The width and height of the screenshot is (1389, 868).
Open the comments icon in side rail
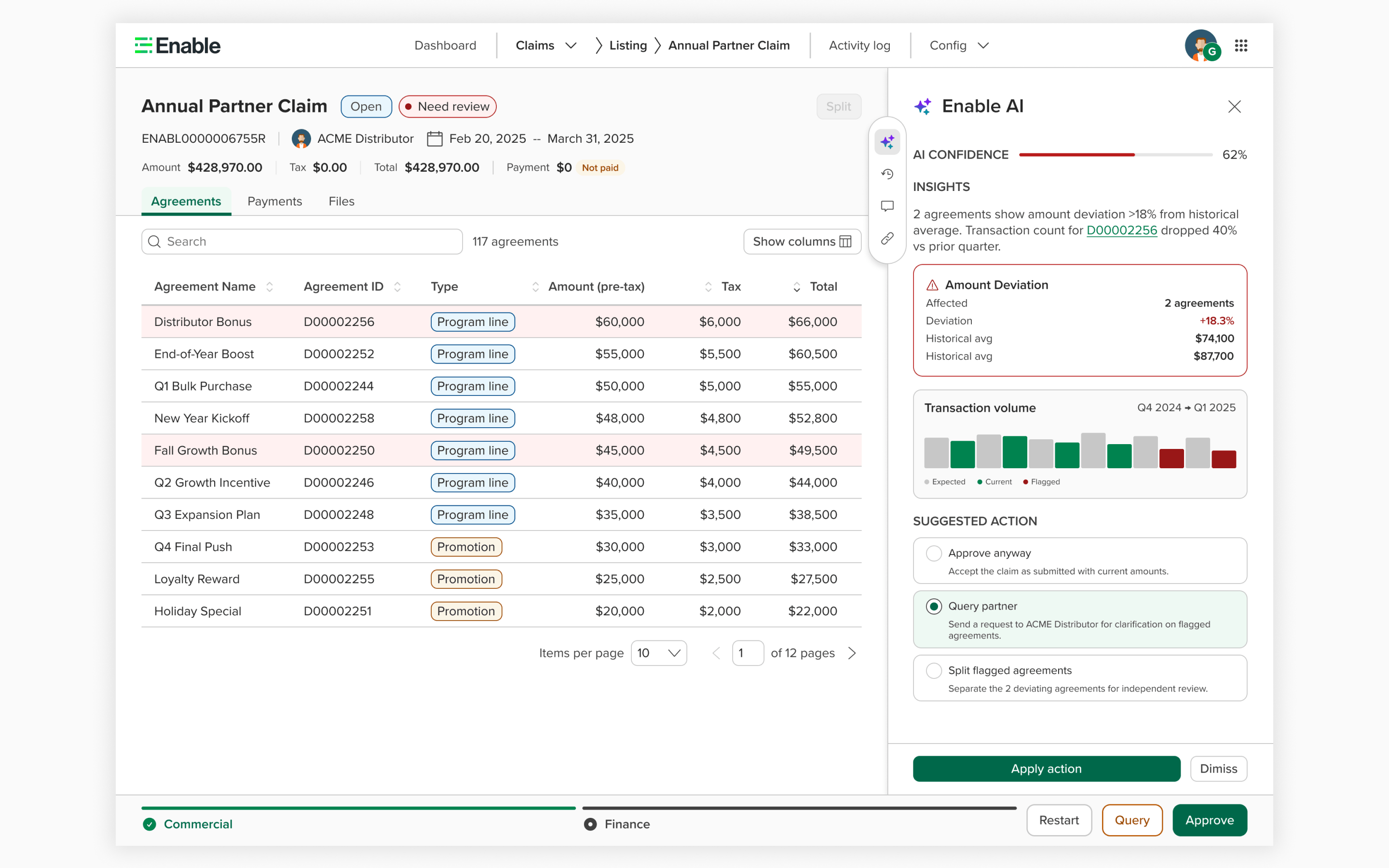point(887,206)
